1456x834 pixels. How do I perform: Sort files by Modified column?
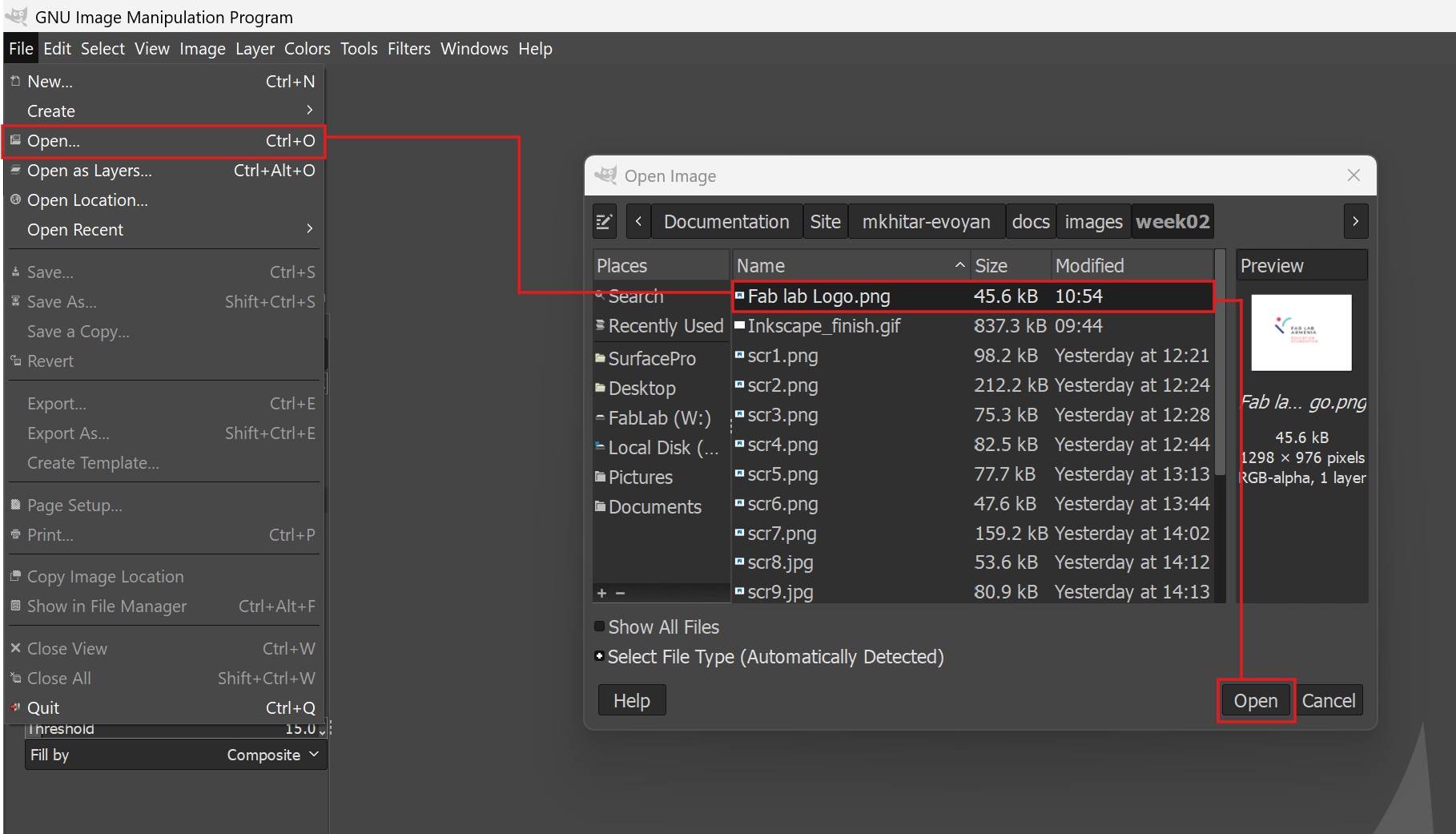point(1132,266)
